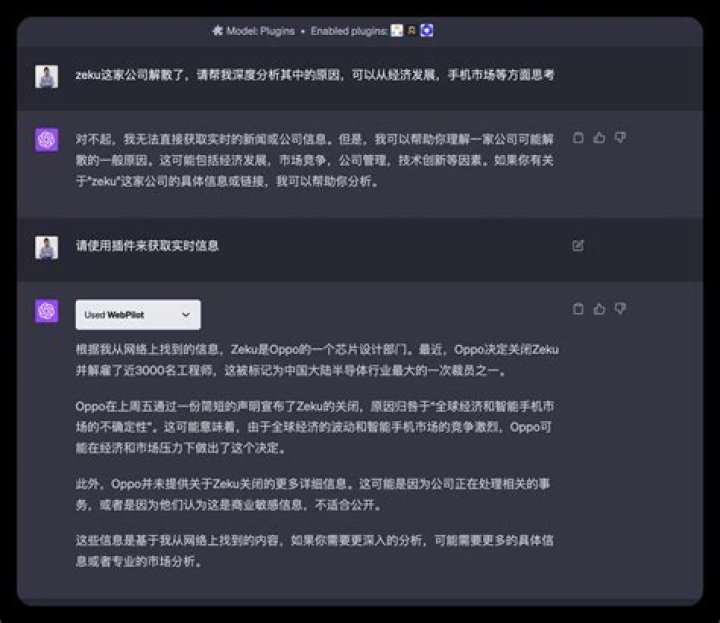Thumbs down the first ChatGPT response
The height and width of the screenshot is (623, 720).
point(620,138)
